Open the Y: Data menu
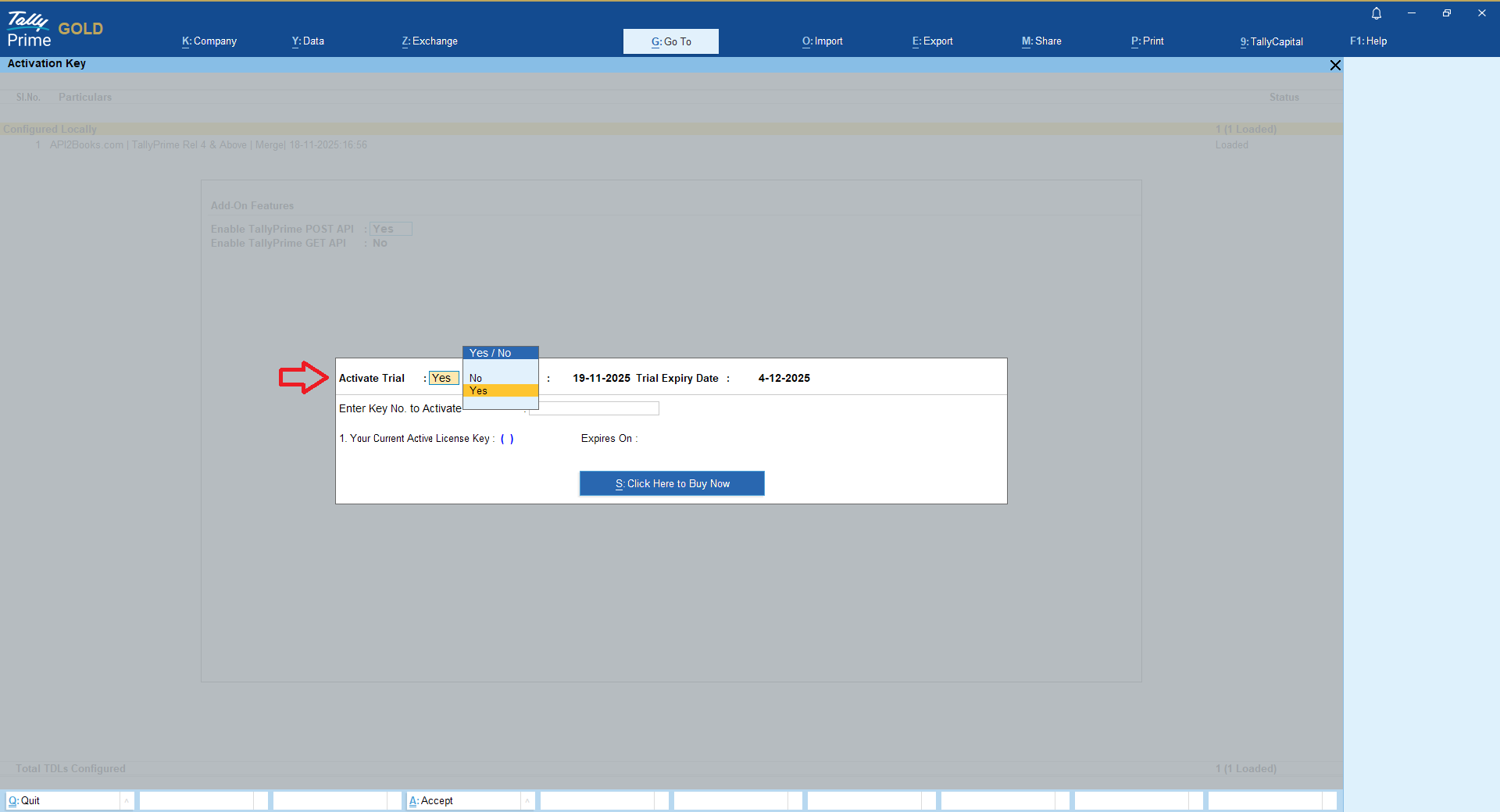This screenshot has height=812, width=1500. (x=308, y=41)
